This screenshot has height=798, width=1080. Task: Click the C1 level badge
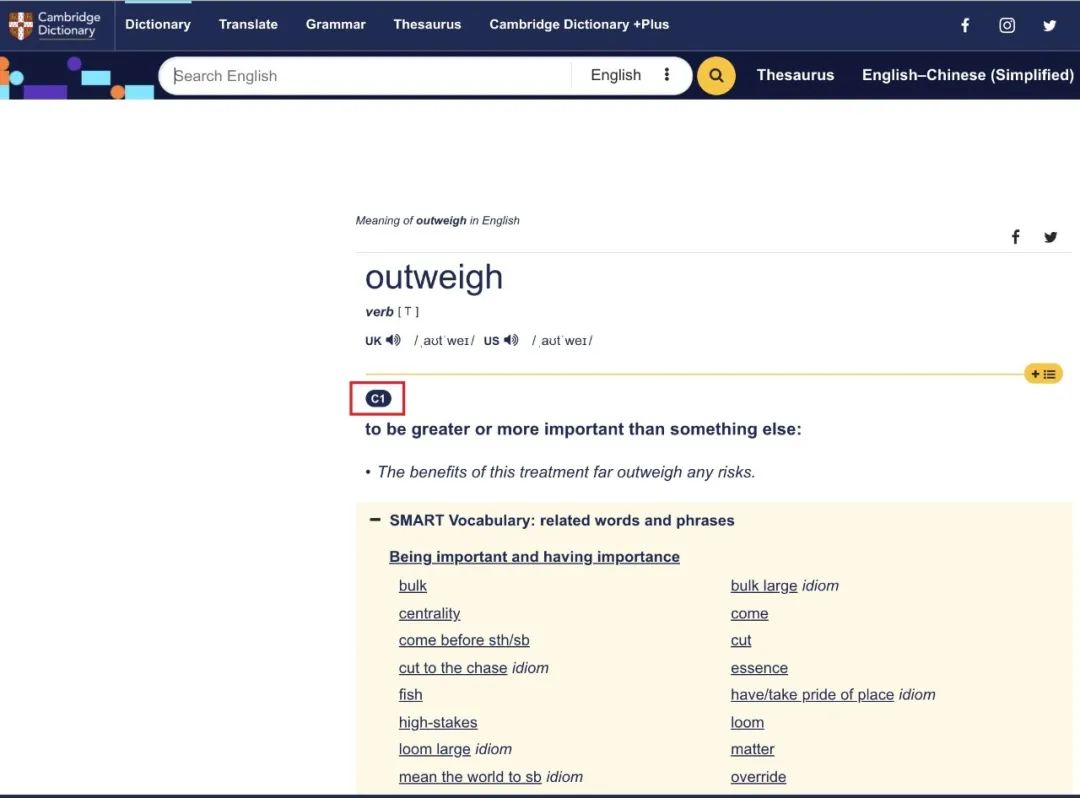coord(377,398)
